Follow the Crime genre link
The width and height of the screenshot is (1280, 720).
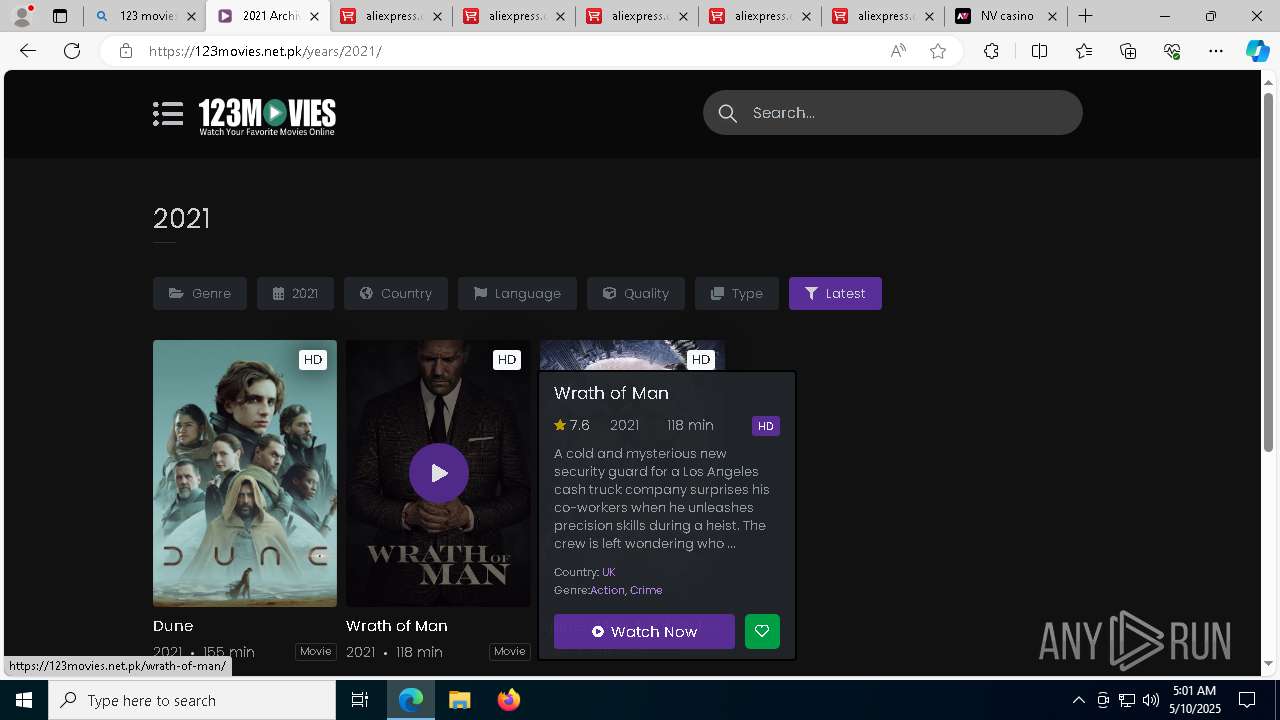[646, 590]
